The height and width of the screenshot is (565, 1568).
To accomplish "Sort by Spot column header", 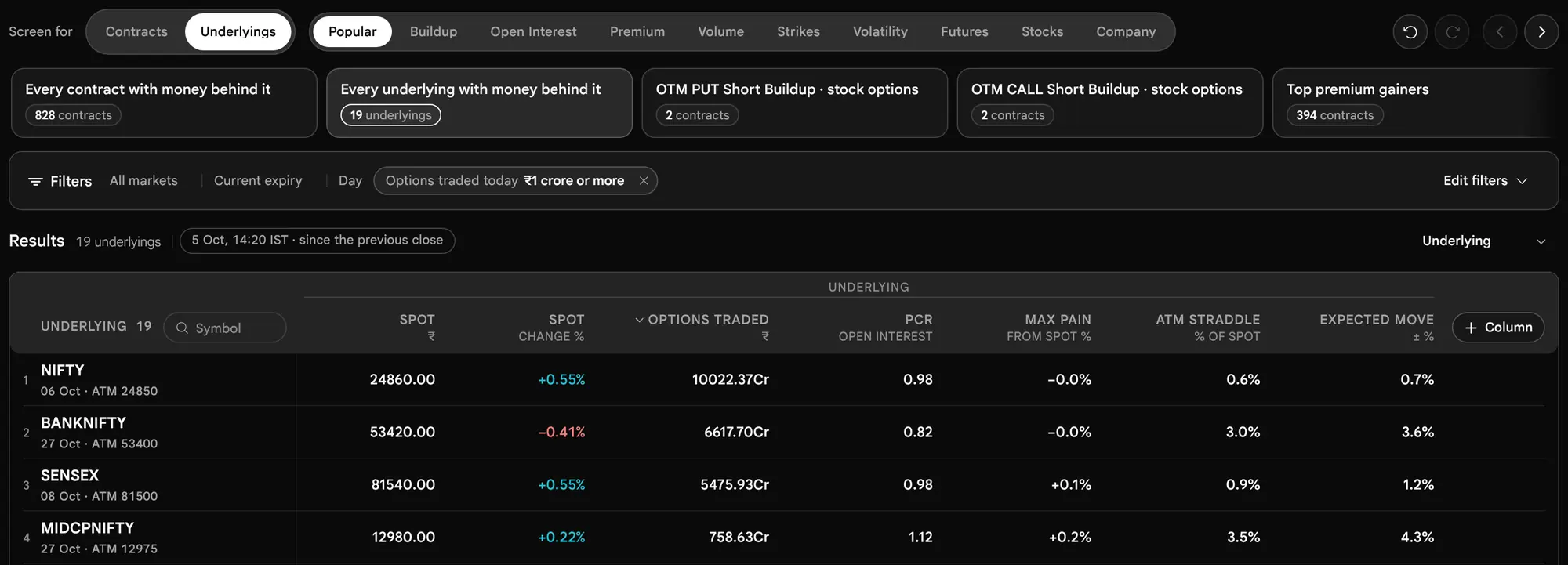I will (x=417, y=328).
